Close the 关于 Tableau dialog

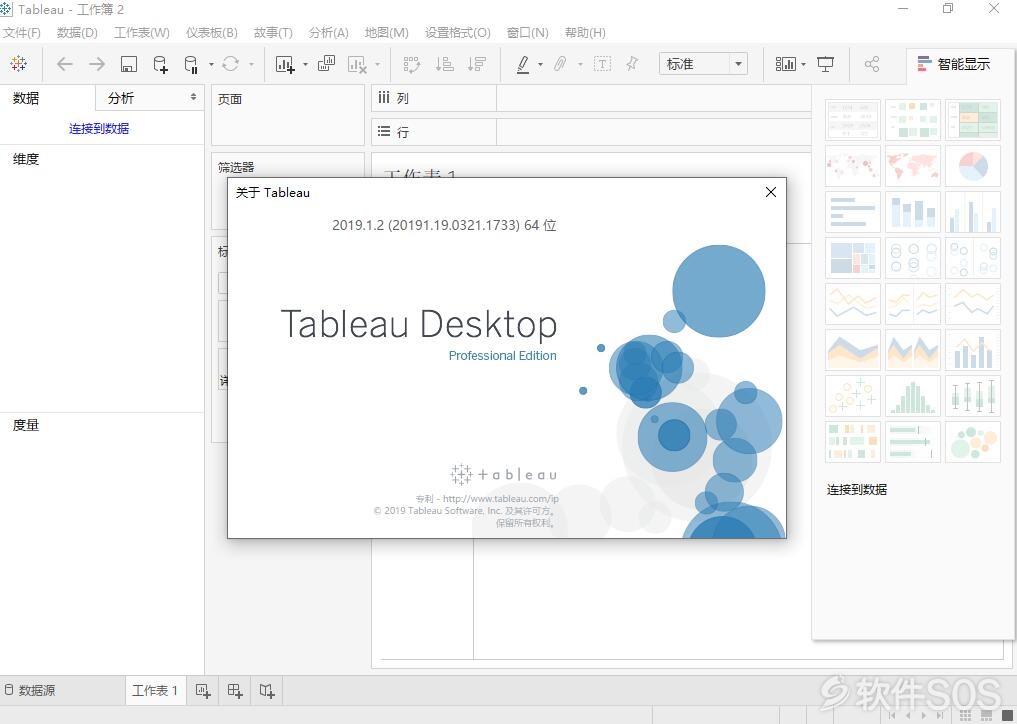pos(771,192)
